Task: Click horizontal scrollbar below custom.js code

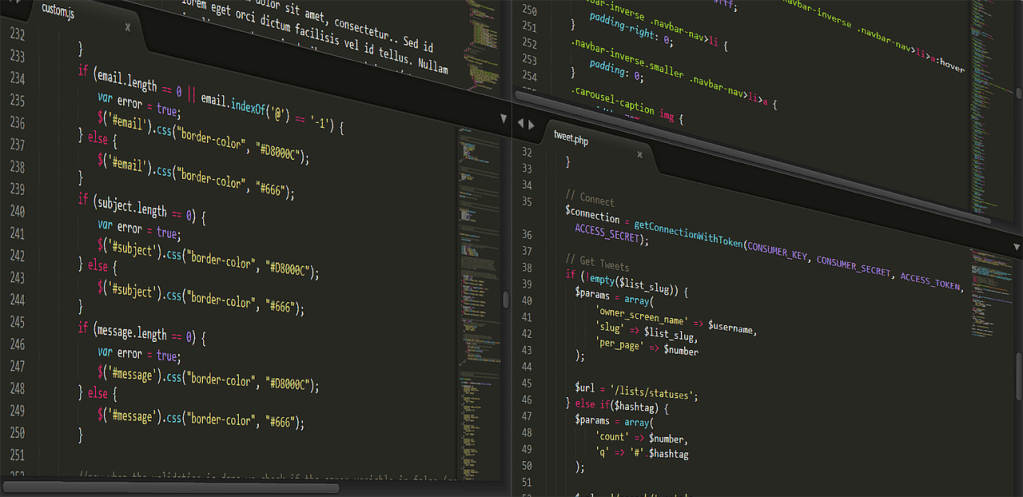Action: coord(170,488)
